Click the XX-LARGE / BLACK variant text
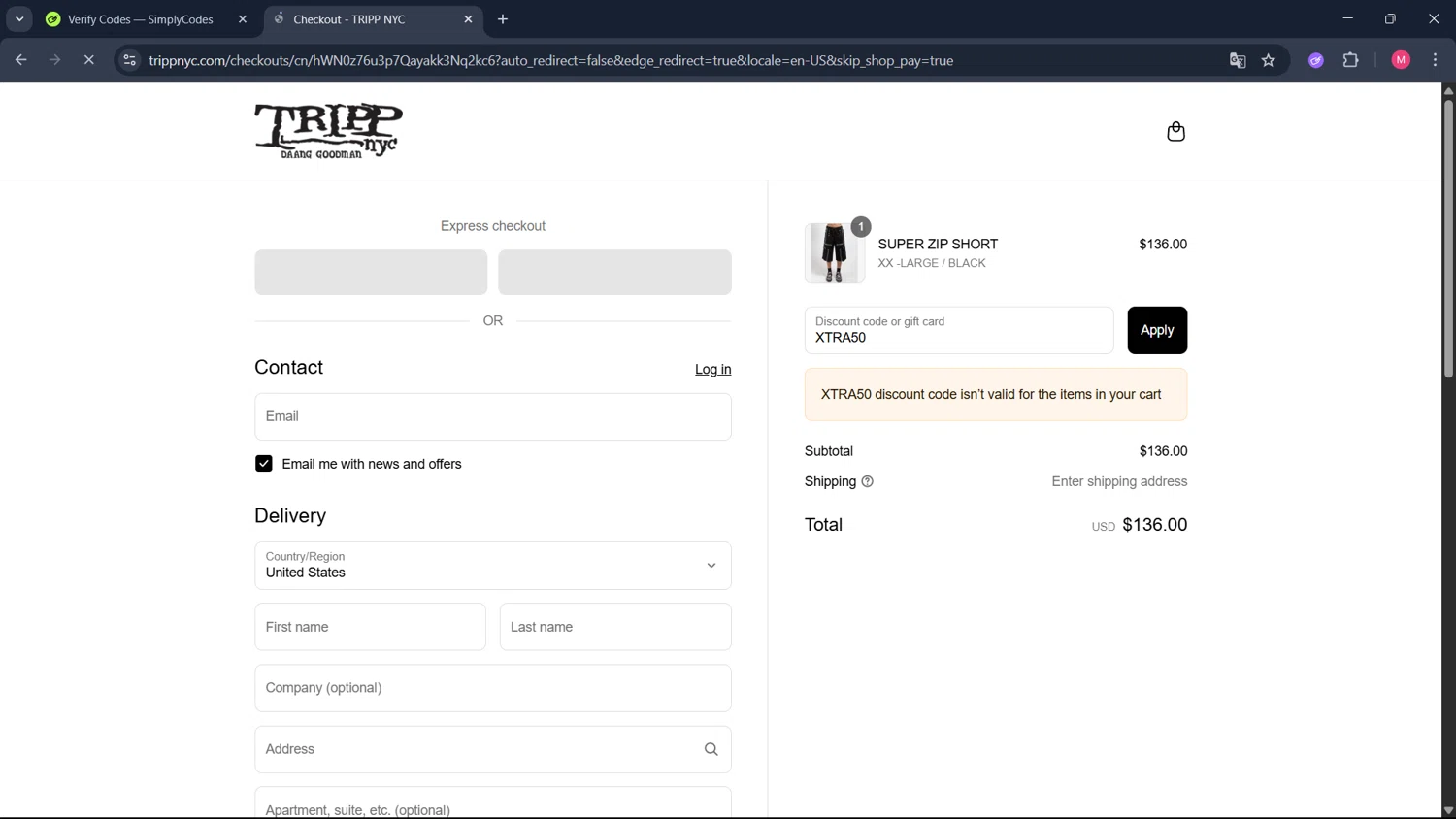 932,263
